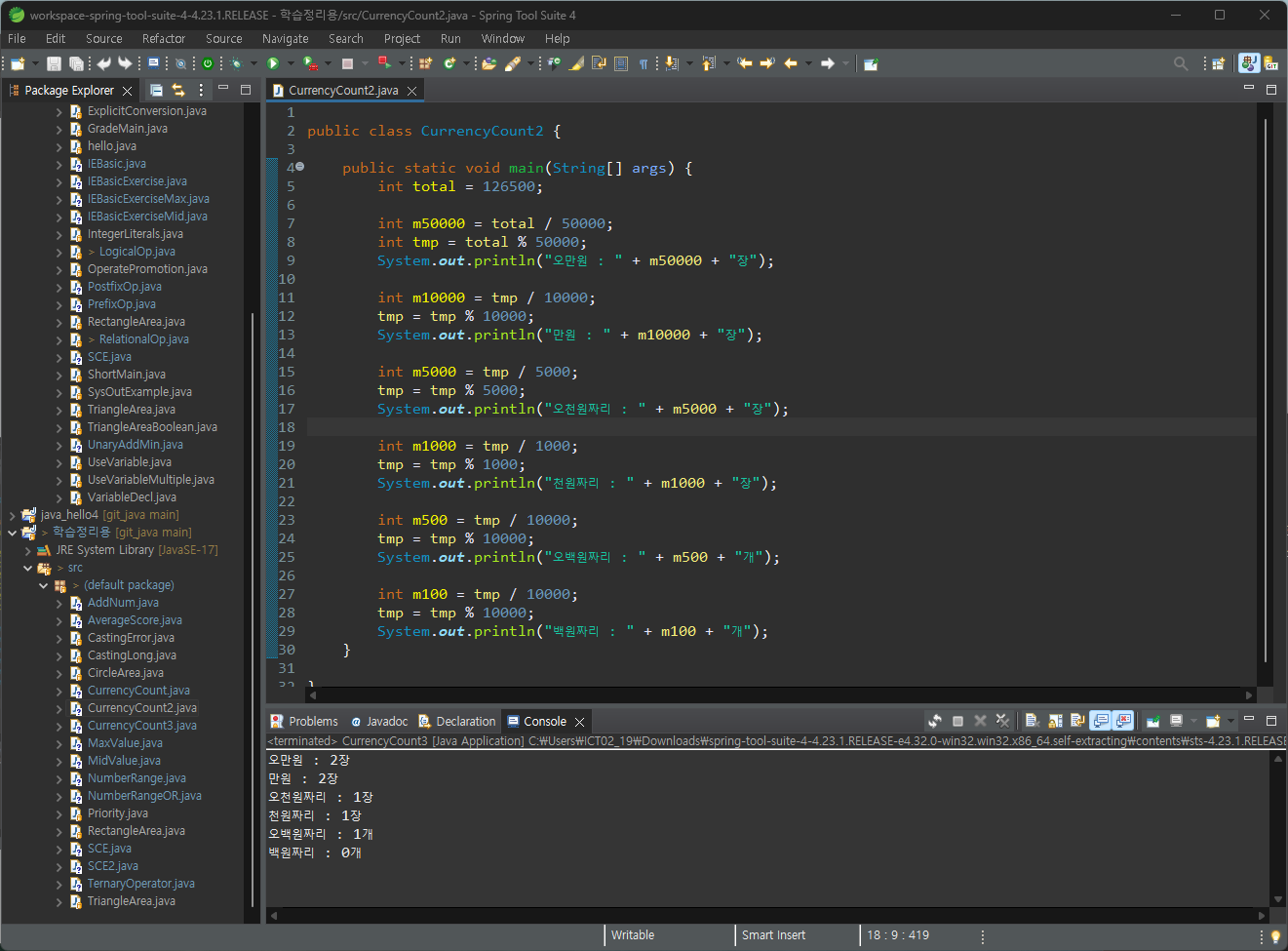Screen dimensions: 1288x951
Task: Toggle Word Wrap in Console
Action: (x=1077, y=721)
